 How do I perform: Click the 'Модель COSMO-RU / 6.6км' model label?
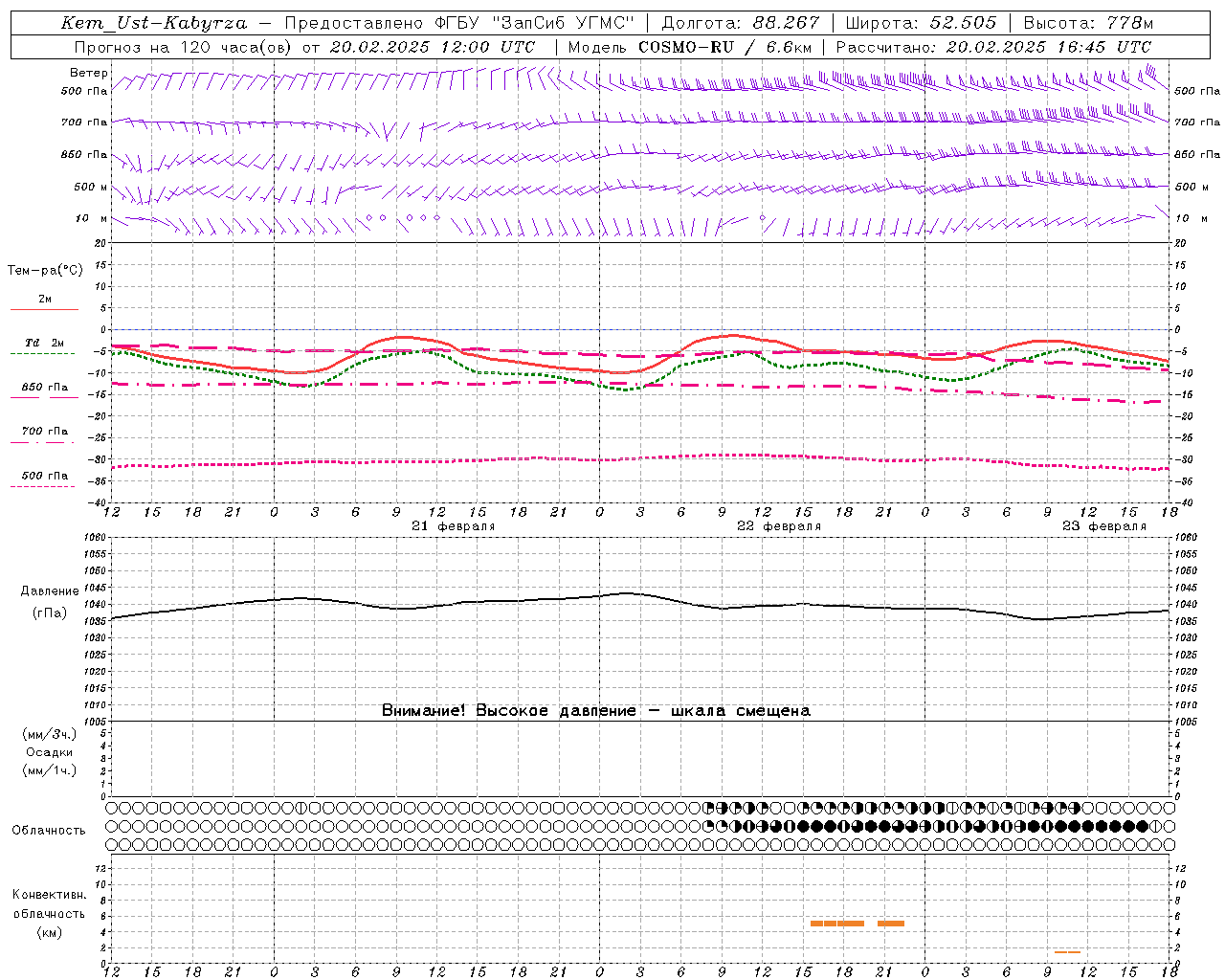(x=690, y=47)
